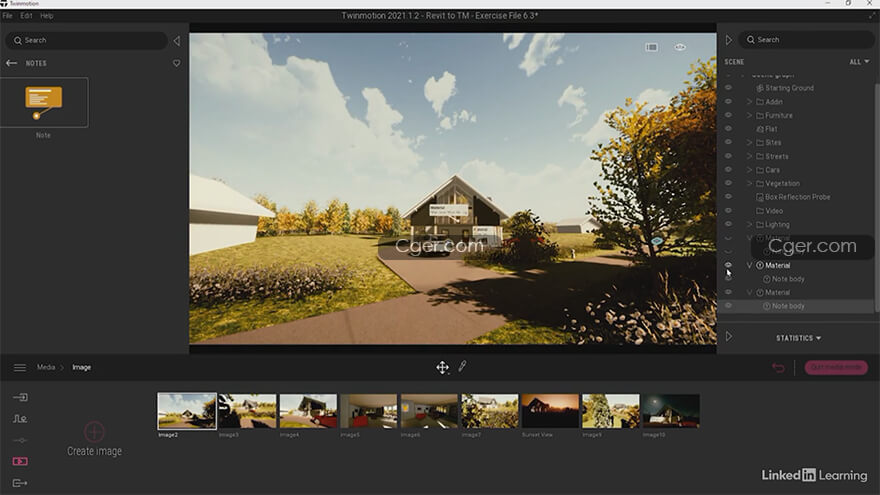Toggle visibility of the Flat object
This screenshot has height=495, width=880.
click(728, 129)
